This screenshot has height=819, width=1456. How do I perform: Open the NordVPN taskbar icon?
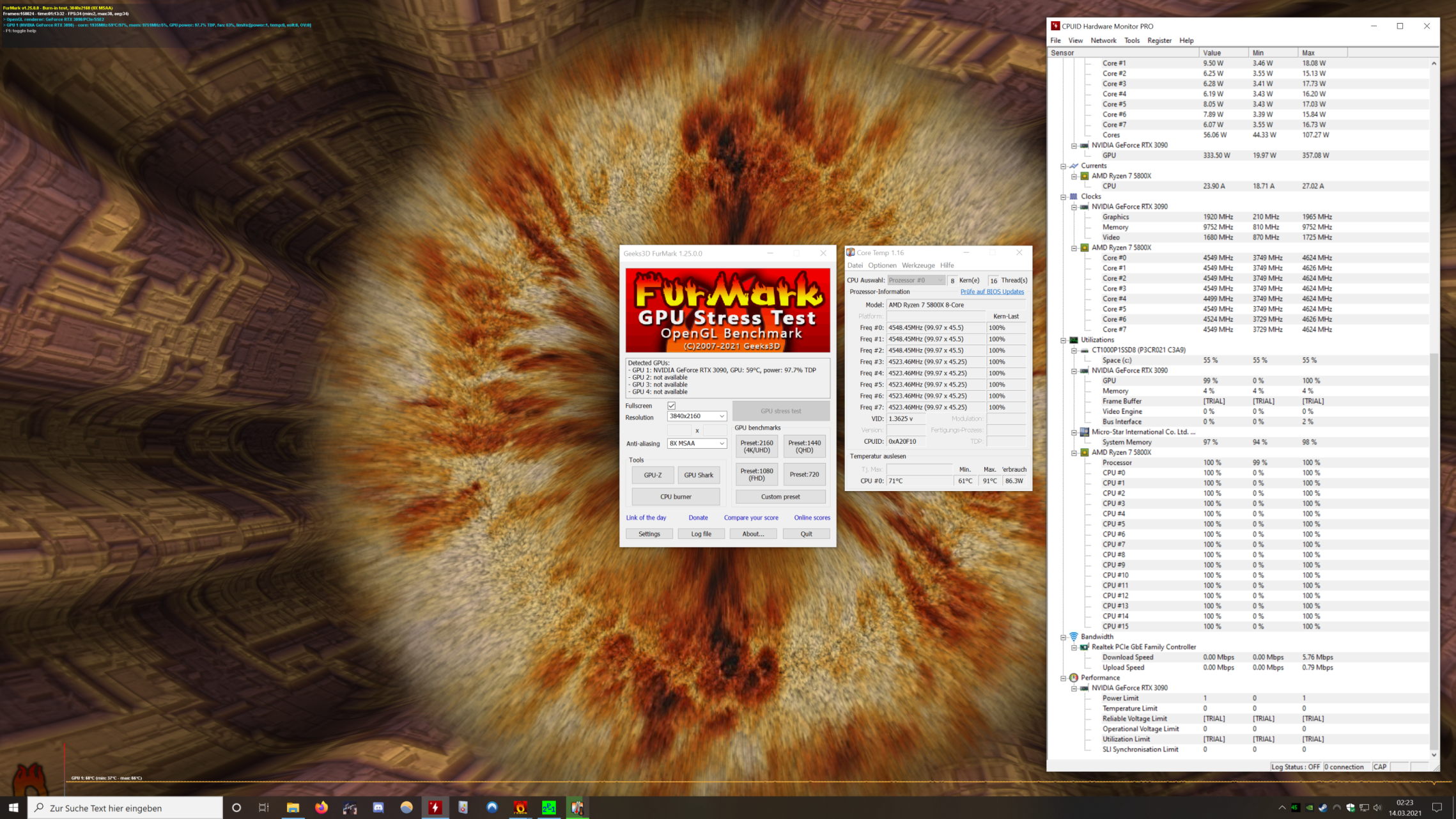point(492,807)
